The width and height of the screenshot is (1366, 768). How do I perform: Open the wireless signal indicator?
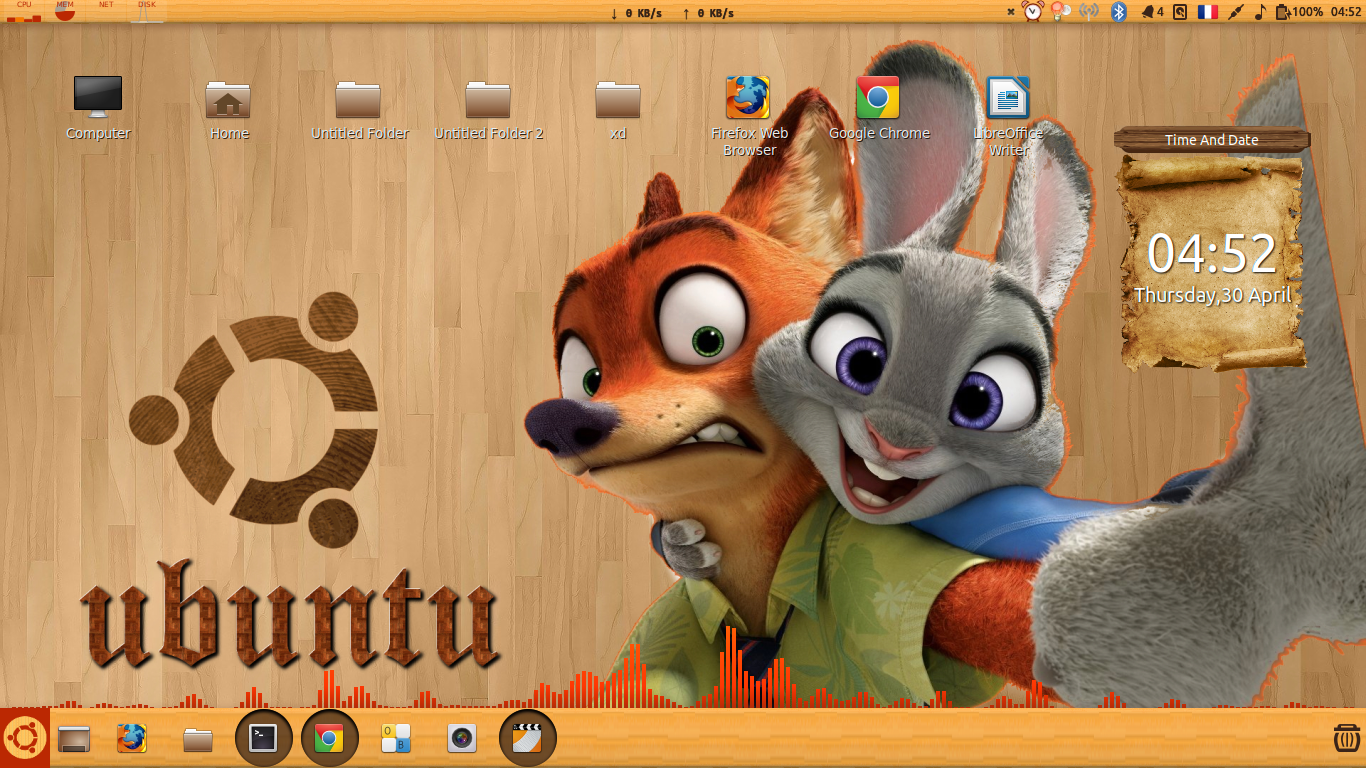[x=1090, y=12]
